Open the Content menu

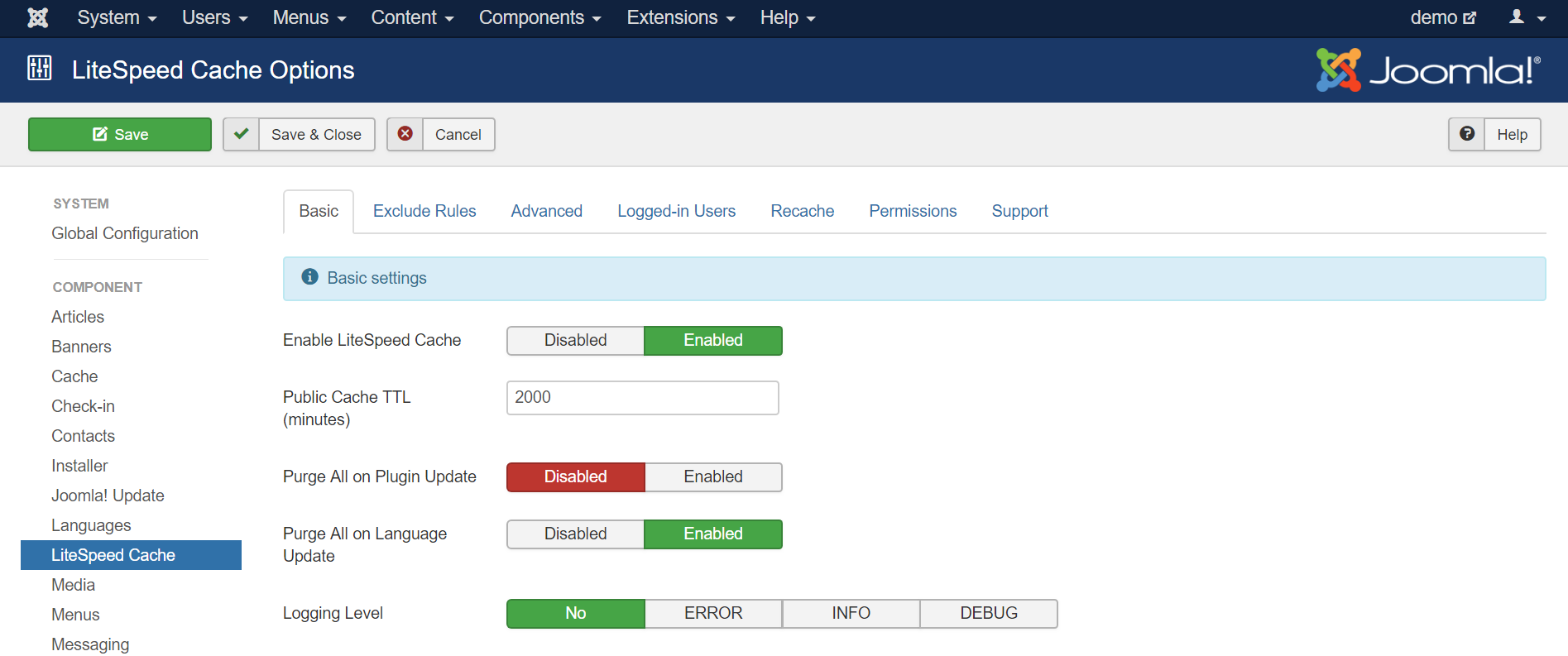412,17
